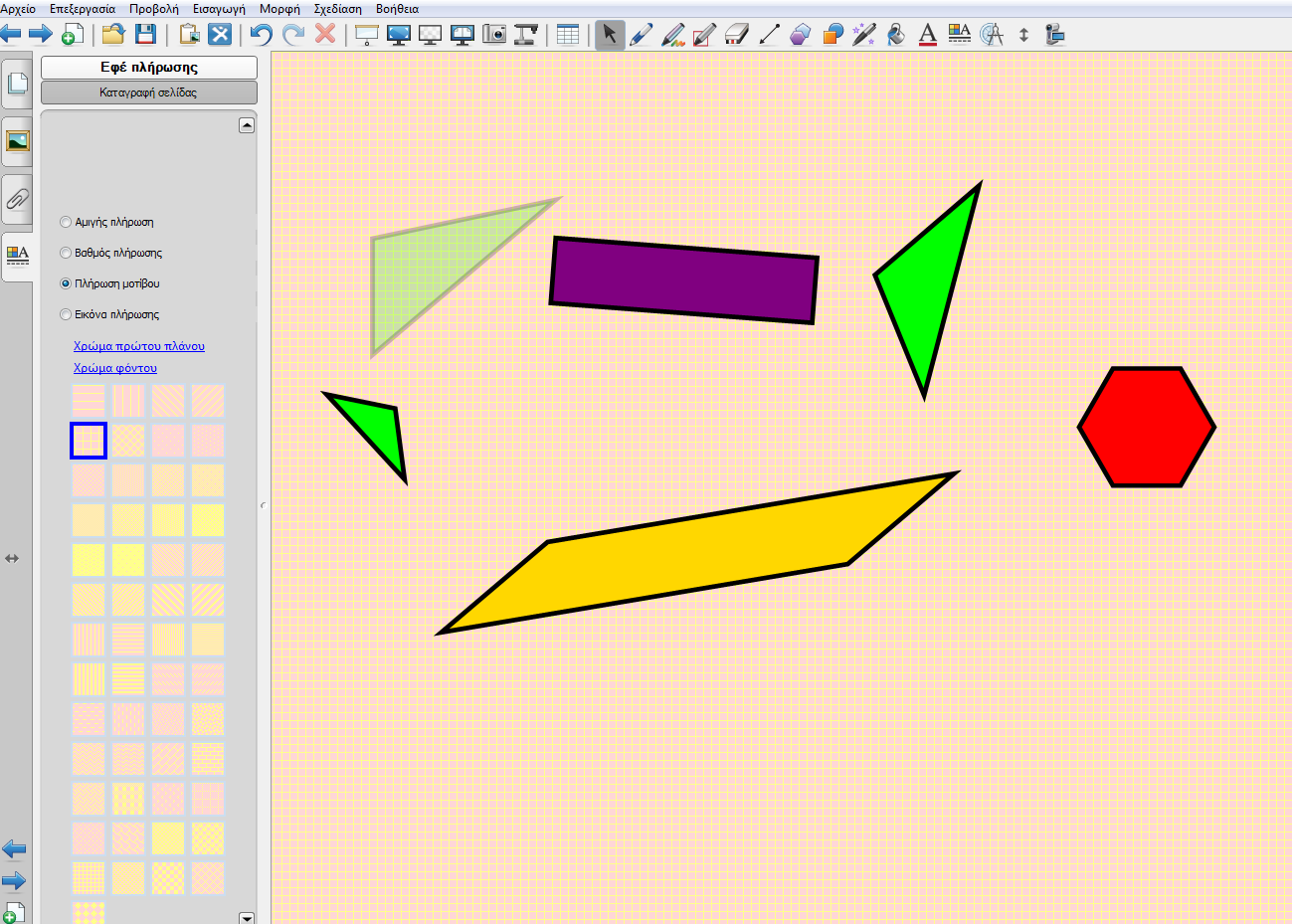Select the Πλήρωση μοτίβου radio button

coord(66,283)
